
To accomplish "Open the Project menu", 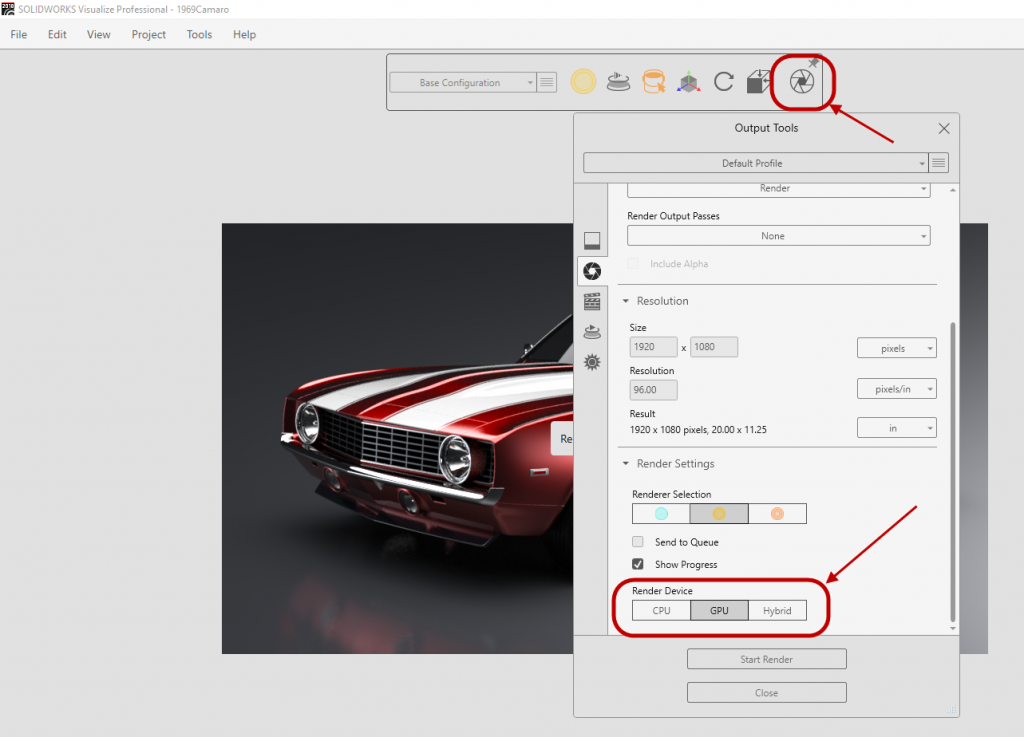I will click(x=149, y=34).
